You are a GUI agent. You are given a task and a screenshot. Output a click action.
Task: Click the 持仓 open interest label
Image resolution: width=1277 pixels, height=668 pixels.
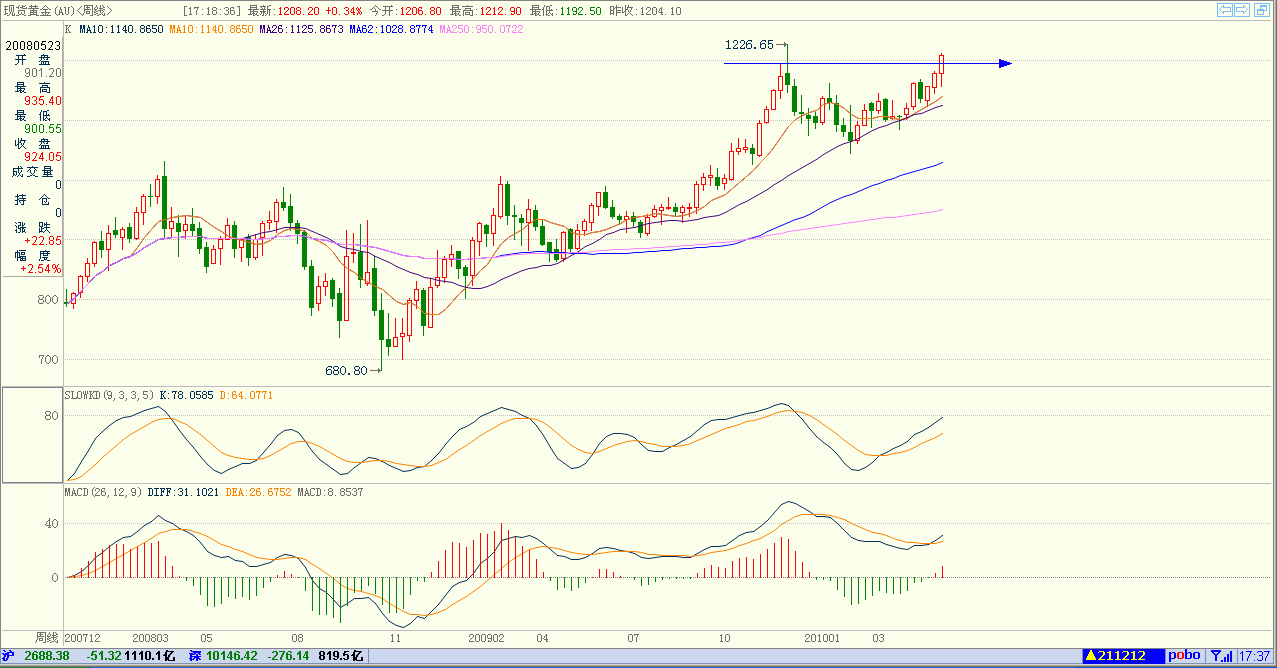coord(32,200)
